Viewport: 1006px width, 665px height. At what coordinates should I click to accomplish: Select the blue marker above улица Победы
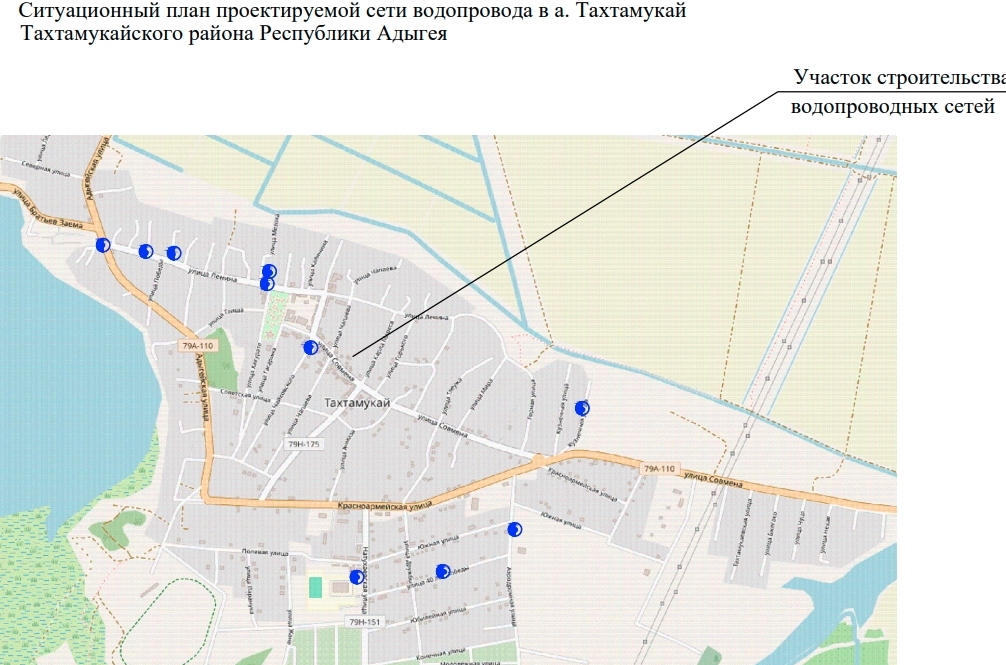point(146,251)
